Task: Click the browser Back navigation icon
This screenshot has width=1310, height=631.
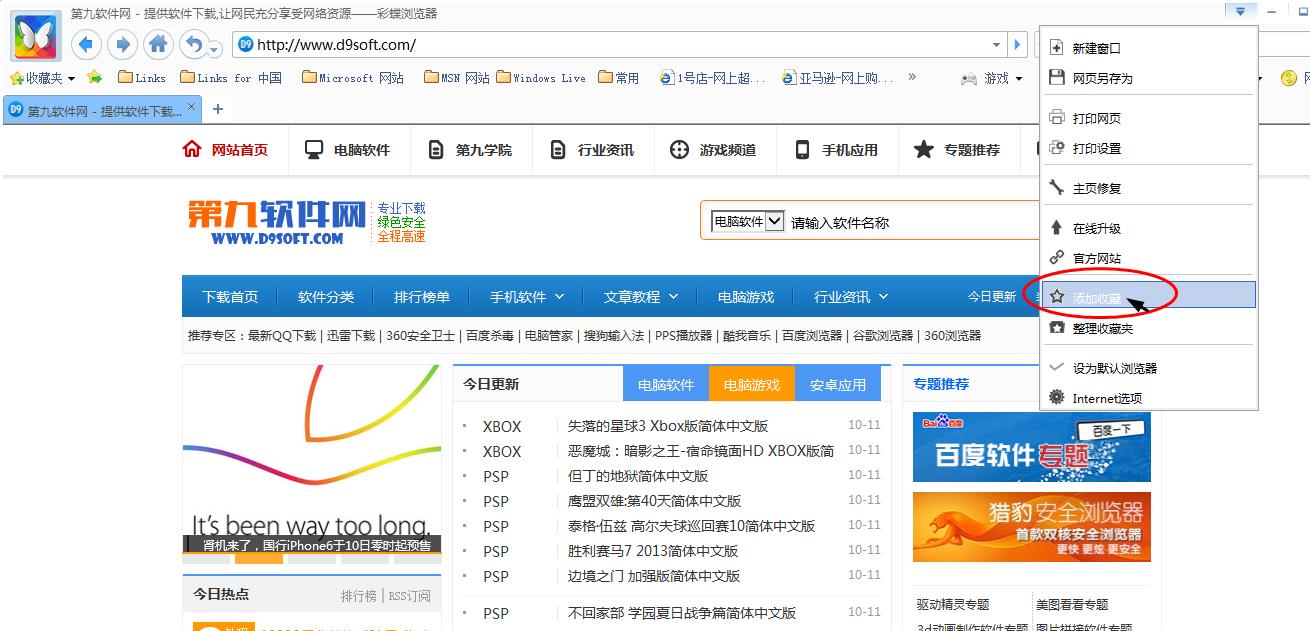Action: pos(86,44)
